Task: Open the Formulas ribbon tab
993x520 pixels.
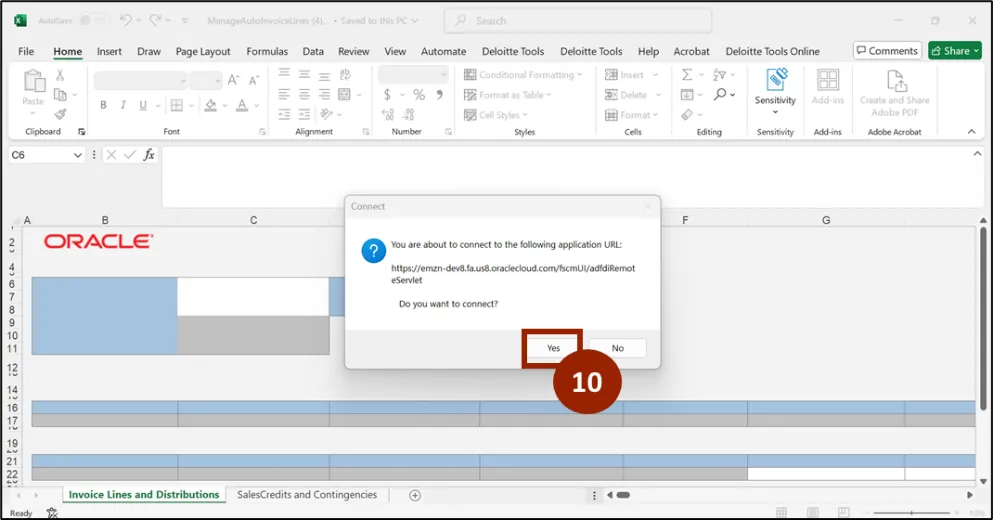Action: click(266, 51)
